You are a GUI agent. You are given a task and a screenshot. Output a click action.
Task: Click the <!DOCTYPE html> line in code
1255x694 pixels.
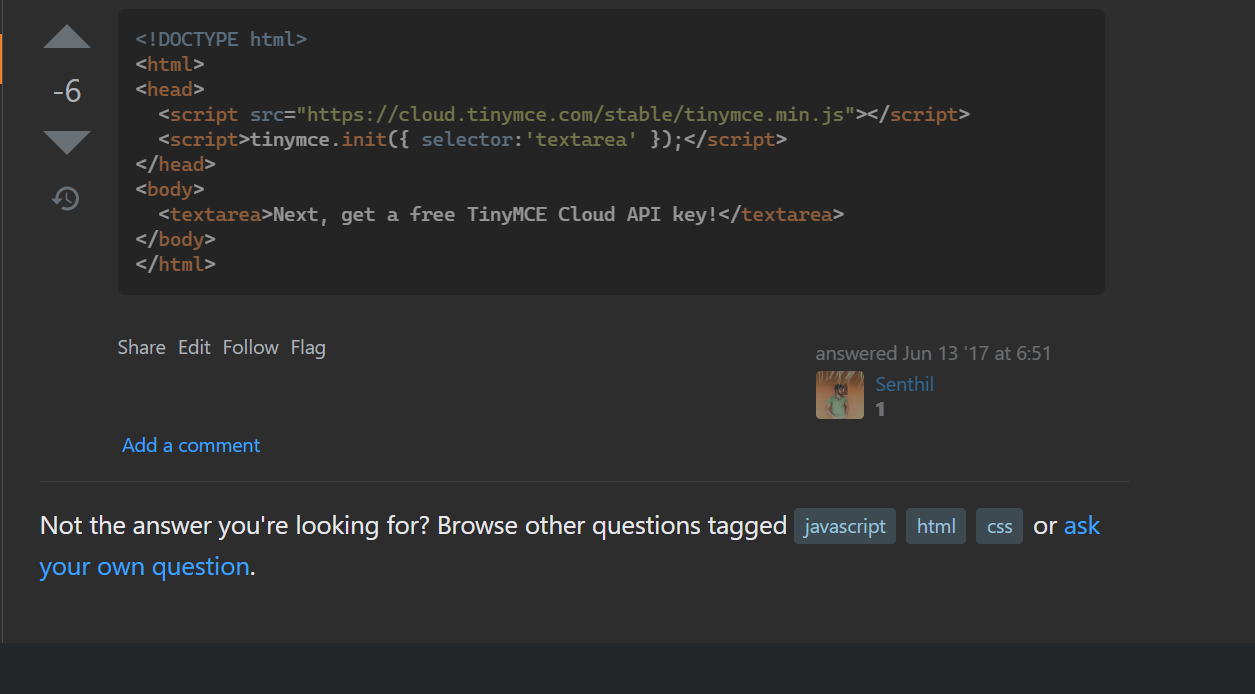coord(221,39)
